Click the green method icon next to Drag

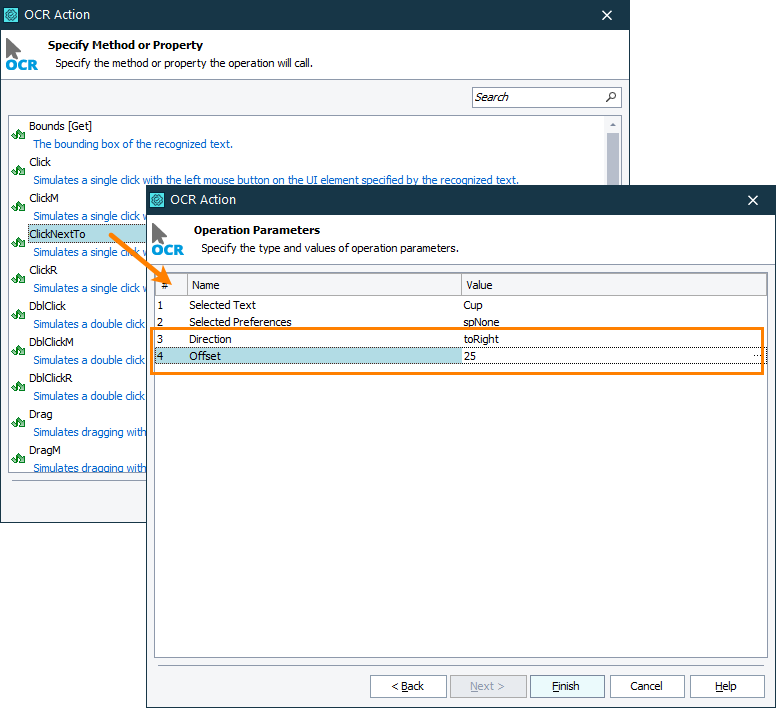point(18,422)
